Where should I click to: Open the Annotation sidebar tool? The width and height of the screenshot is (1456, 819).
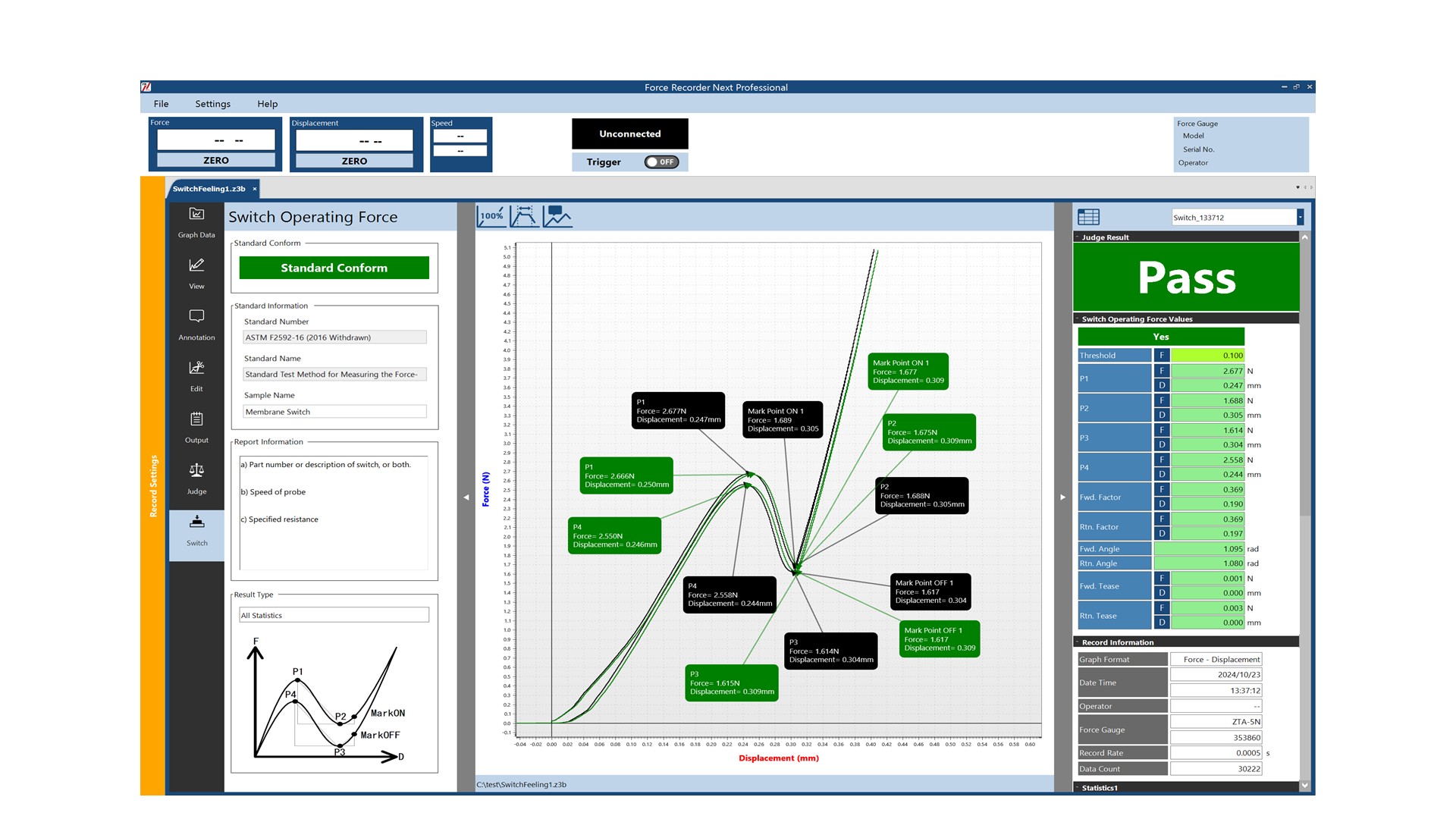click(196, 324)
